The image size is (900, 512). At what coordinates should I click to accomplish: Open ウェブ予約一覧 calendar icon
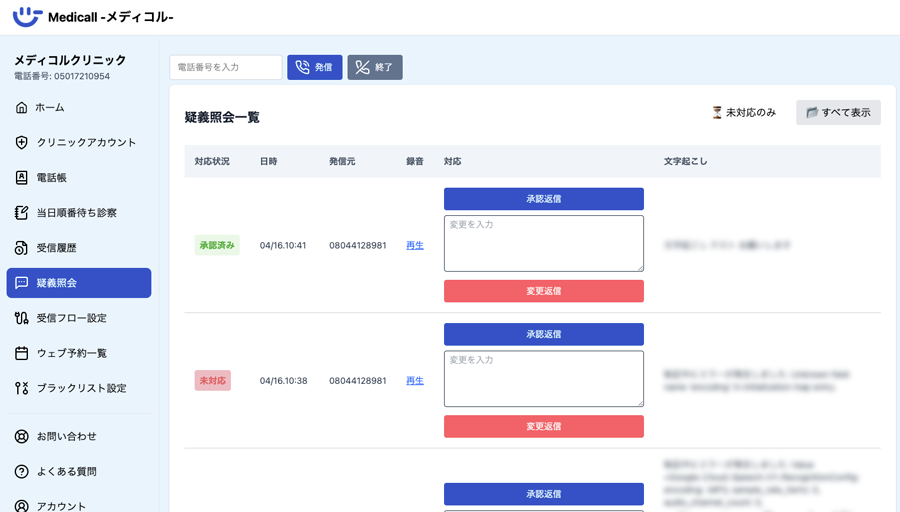22,353
